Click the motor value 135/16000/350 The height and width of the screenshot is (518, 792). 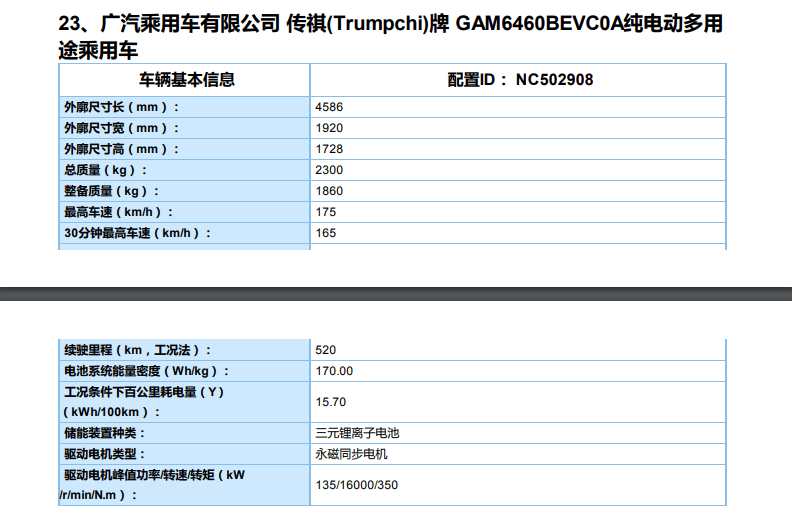357,485
